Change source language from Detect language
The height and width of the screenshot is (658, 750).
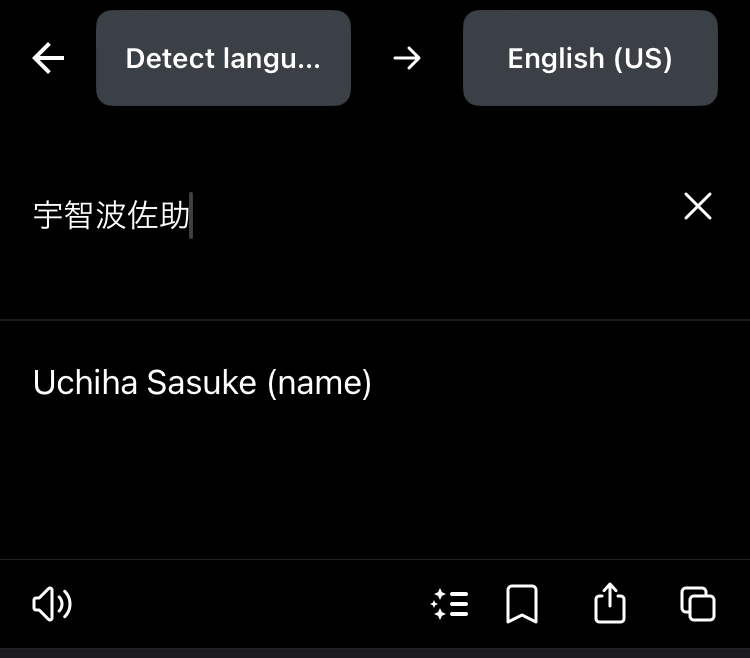click(223, 58)
